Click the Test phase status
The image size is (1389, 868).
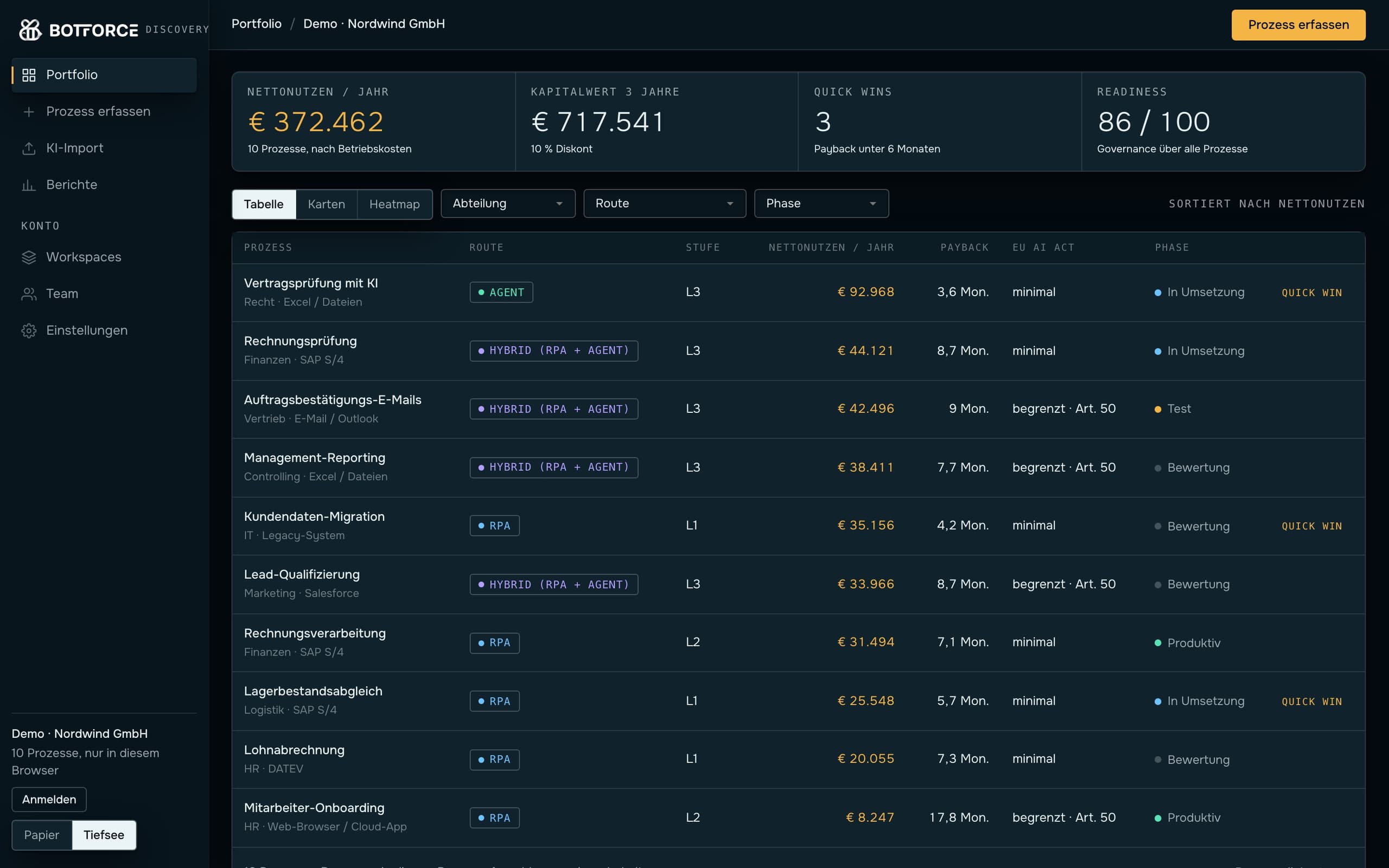point(1173,409)
